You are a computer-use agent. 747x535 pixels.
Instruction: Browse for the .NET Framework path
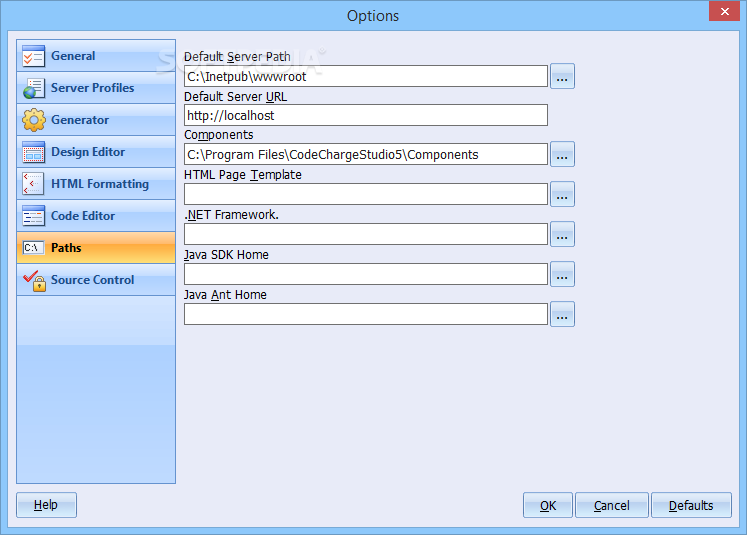(x=562, y=234)
